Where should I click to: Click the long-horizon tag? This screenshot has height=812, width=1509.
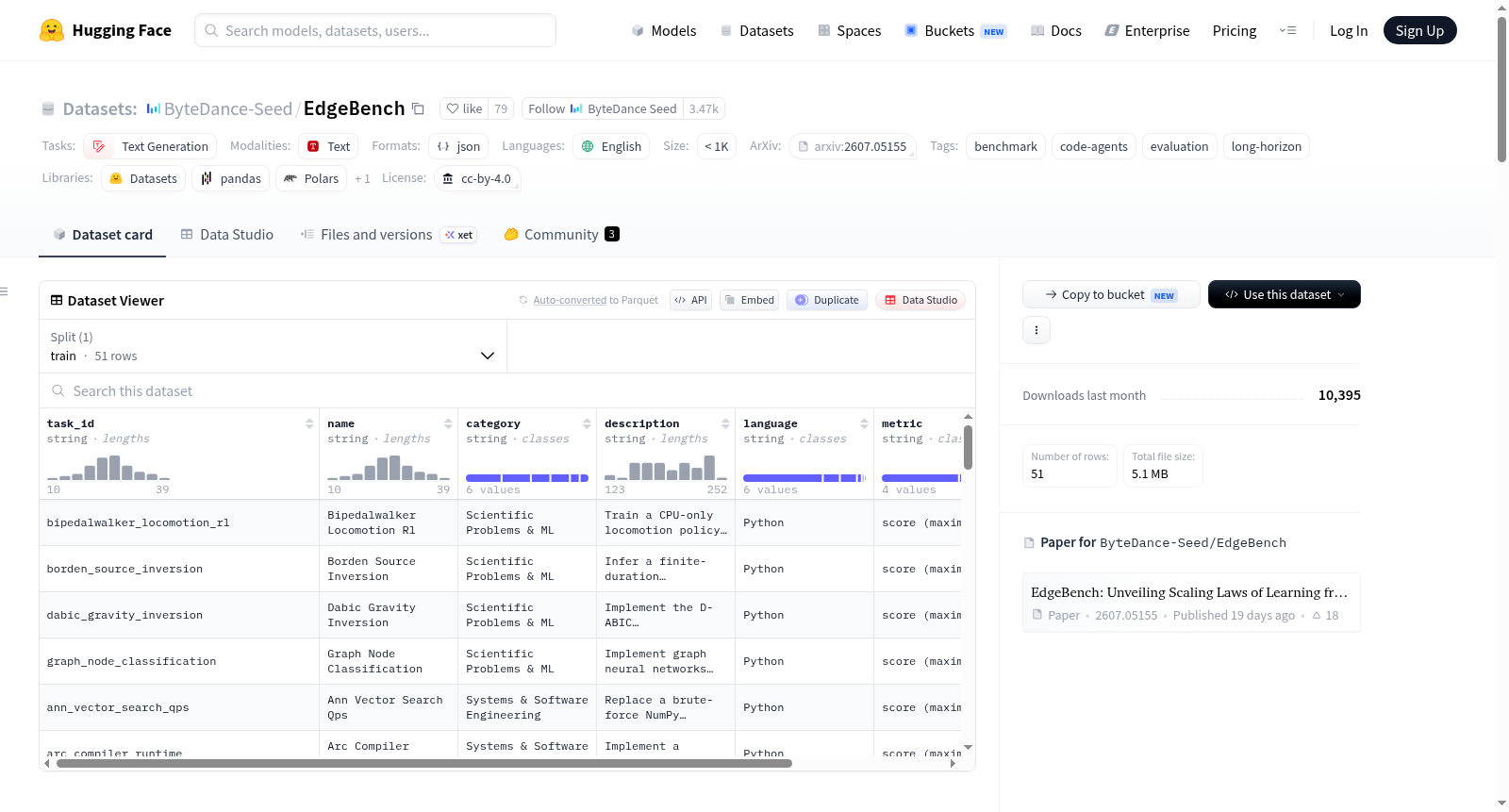pos(1266,146)
